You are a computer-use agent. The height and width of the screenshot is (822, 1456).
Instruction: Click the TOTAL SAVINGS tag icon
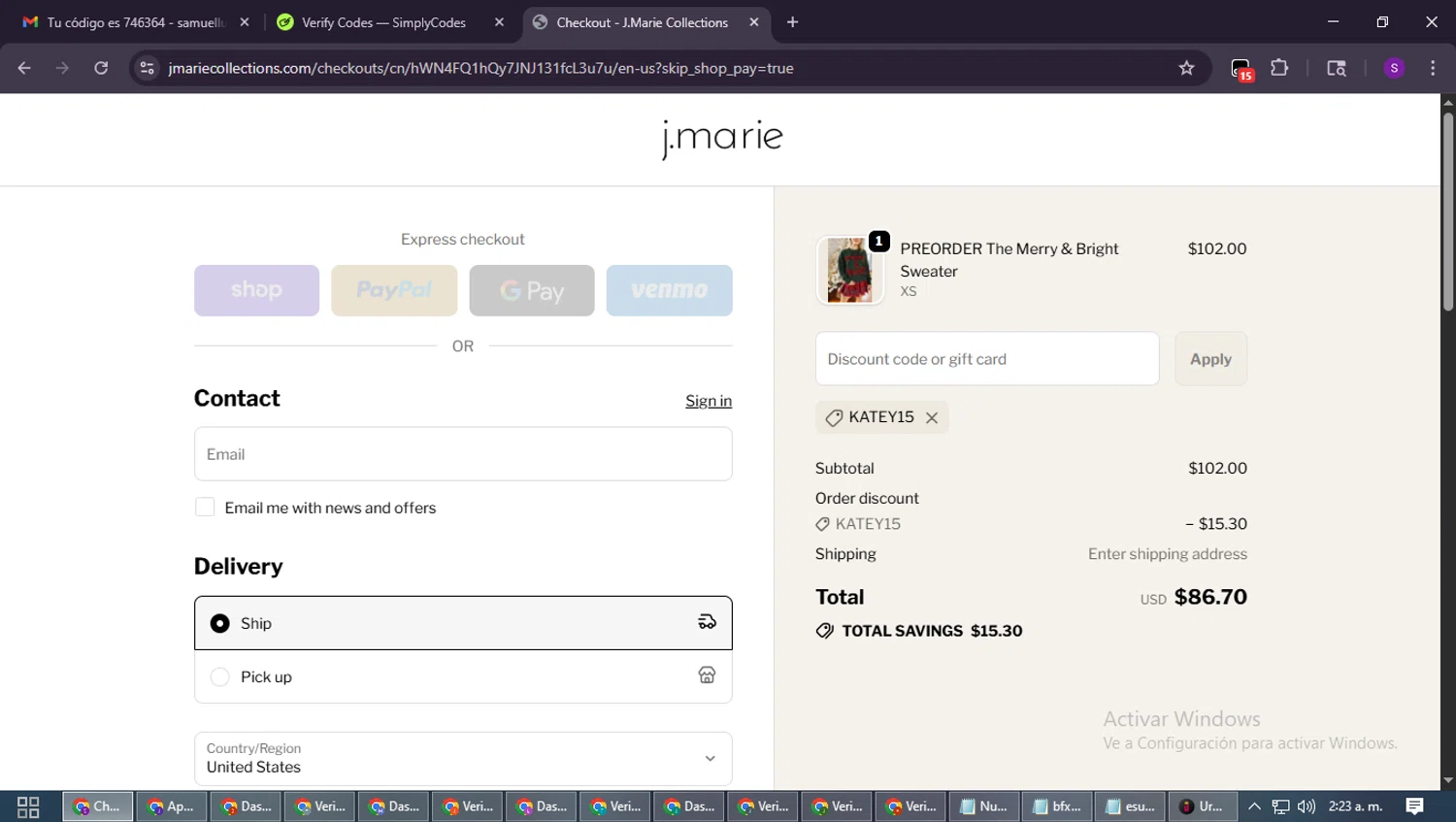point(825,631)
